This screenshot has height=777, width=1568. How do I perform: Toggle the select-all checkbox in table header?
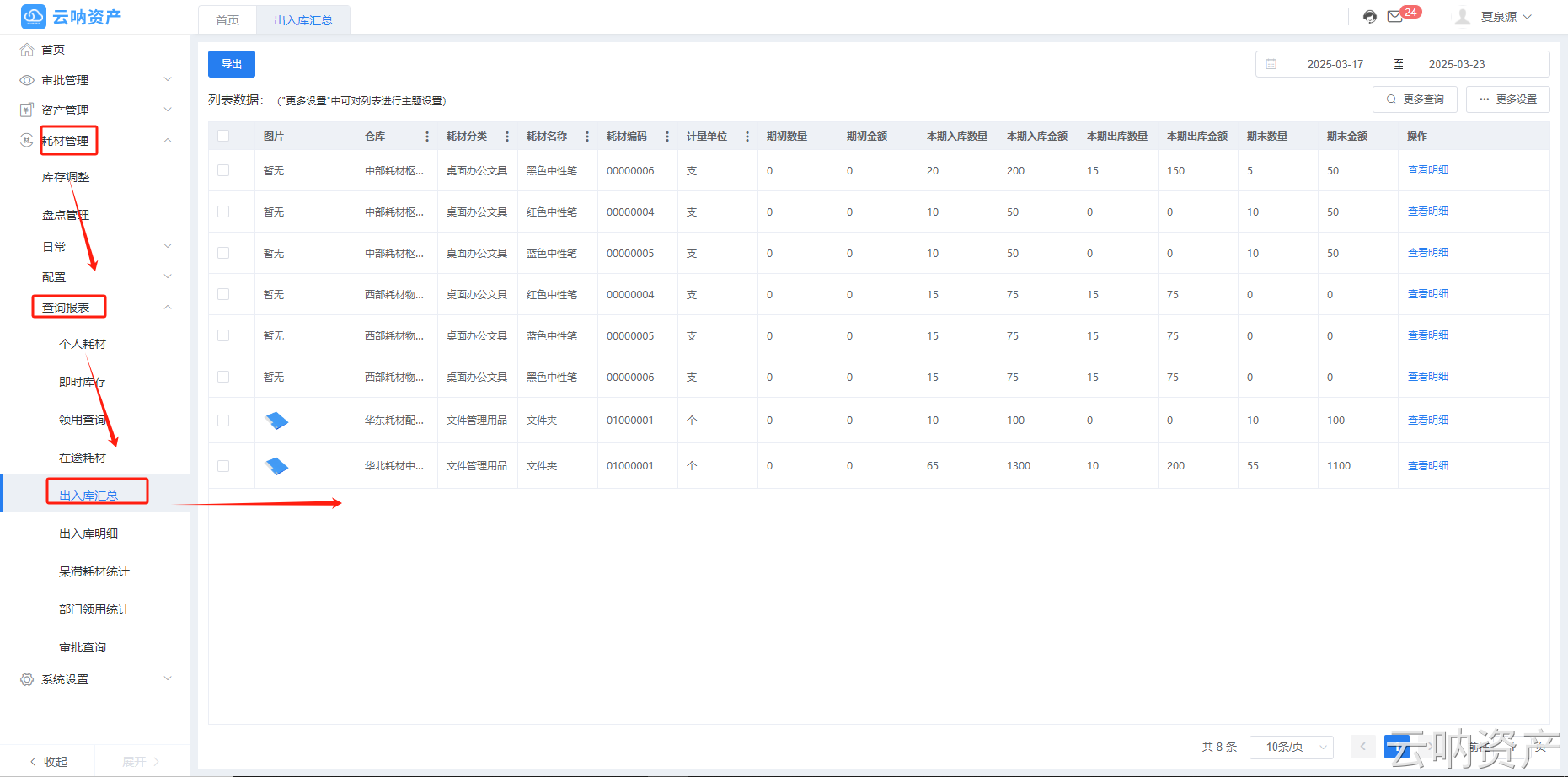(223, 136)
